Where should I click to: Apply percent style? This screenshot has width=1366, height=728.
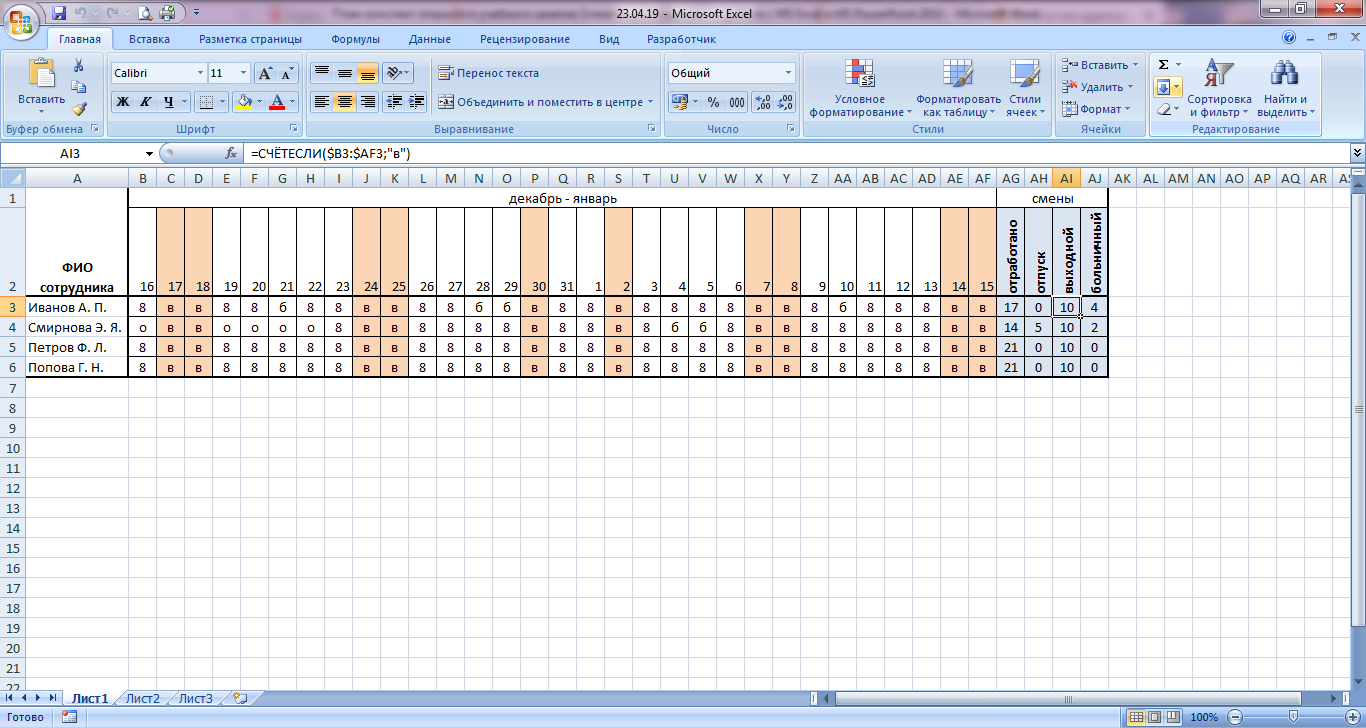tap(713, 102)
